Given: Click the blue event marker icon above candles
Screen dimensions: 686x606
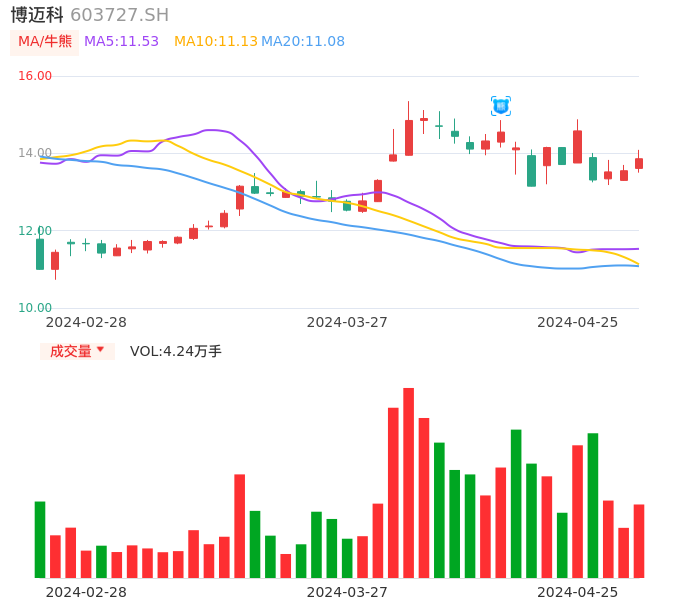Looking at the screenshot, I should tap(501, 106).
